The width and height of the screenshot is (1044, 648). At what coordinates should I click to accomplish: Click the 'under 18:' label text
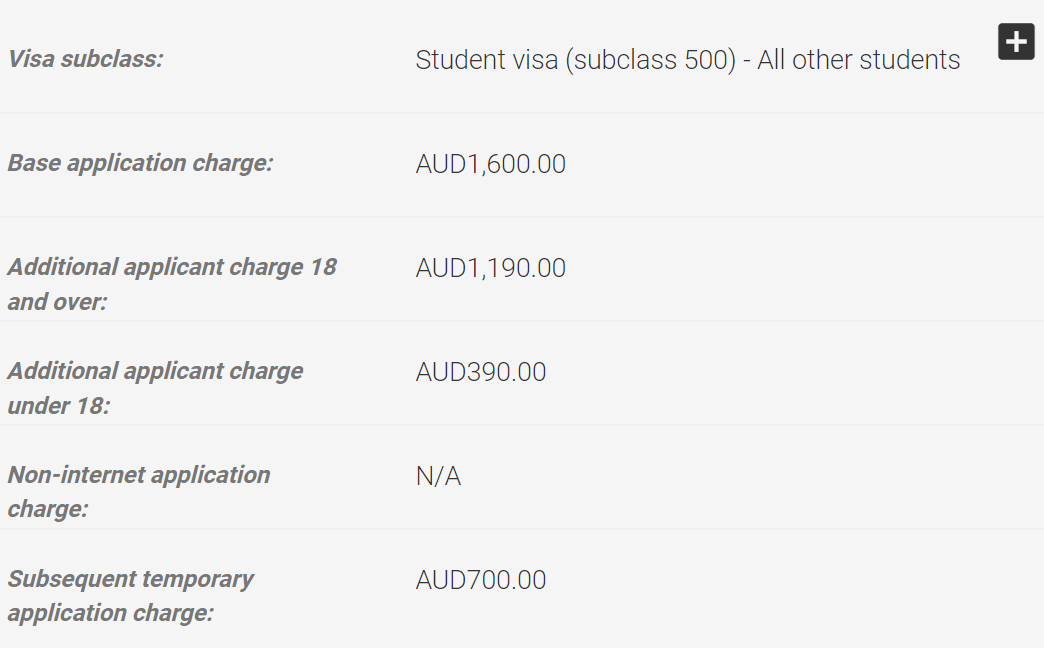(59, 406)
